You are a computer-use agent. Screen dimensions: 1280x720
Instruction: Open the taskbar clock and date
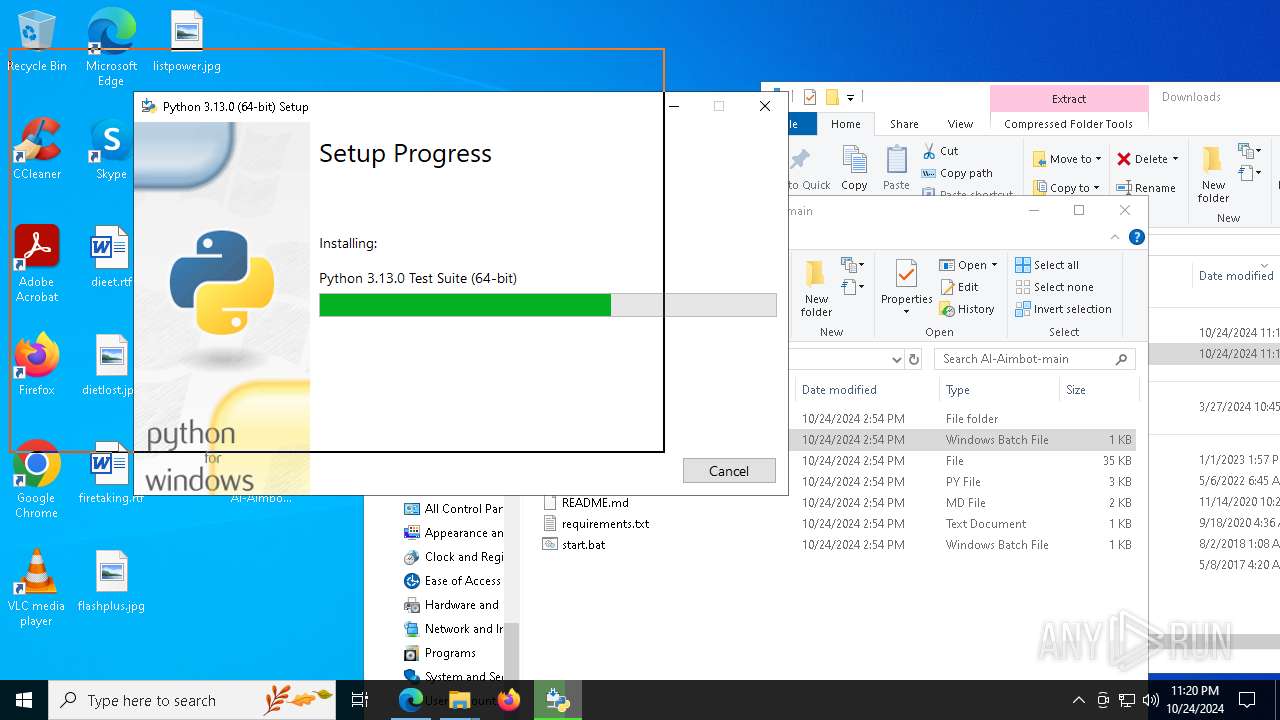point(1195,700)
